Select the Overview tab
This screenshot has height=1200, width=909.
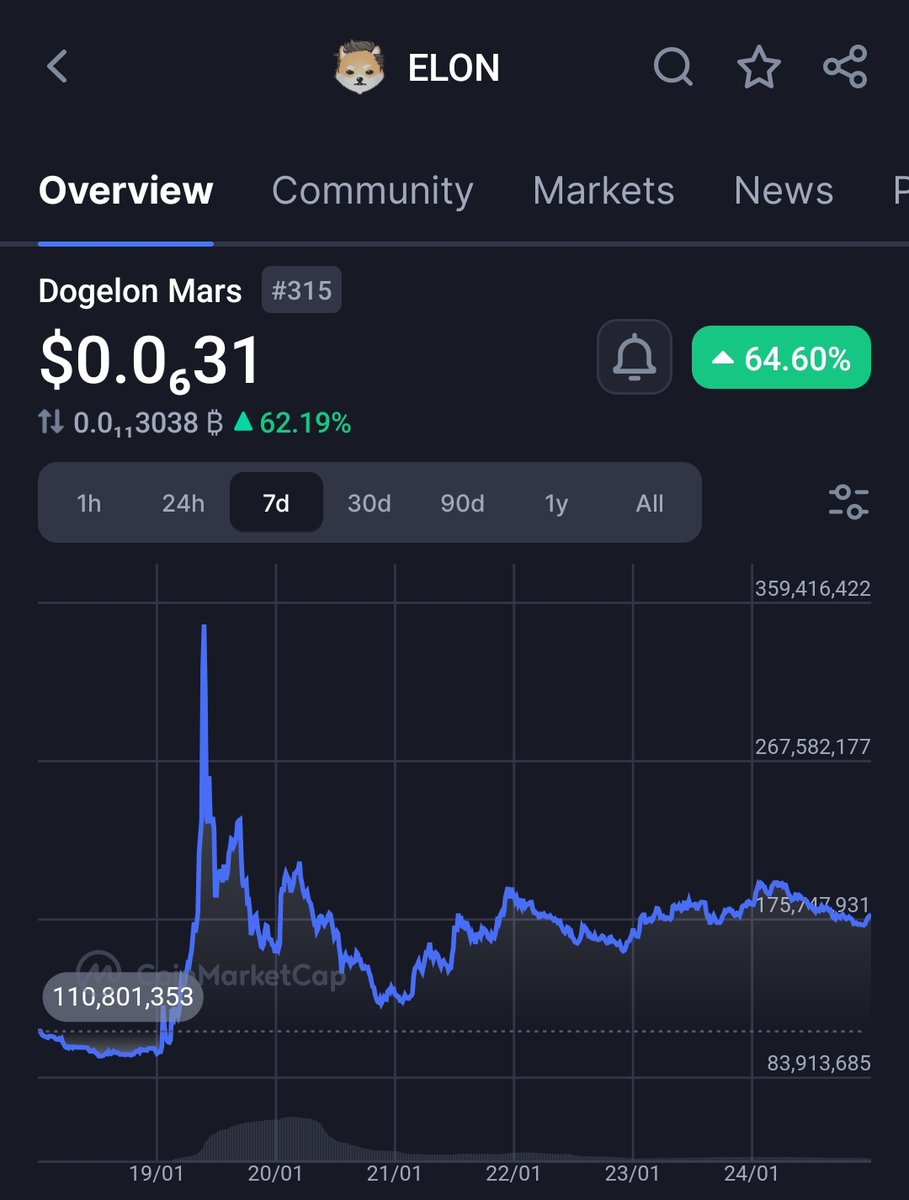click(126, 190)
